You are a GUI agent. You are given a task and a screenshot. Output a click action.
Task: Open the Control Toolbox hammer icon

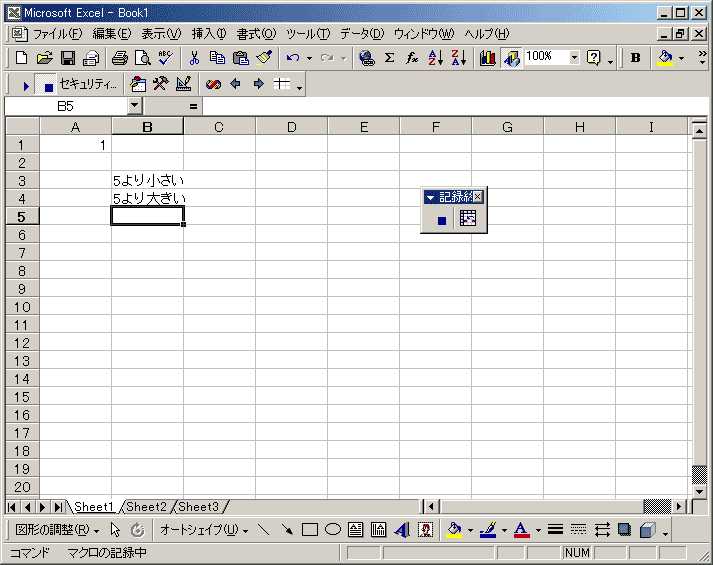(161, 84)
